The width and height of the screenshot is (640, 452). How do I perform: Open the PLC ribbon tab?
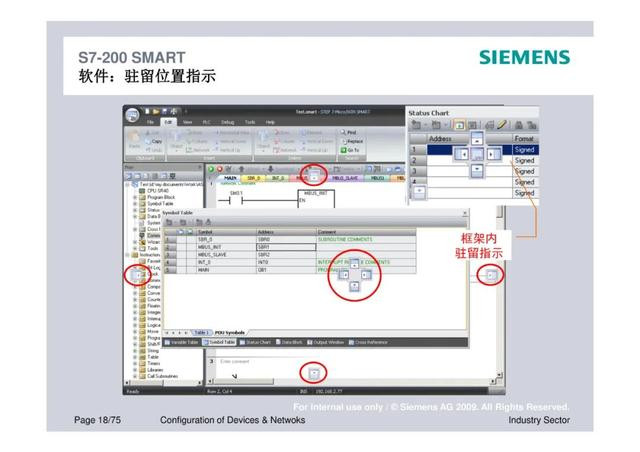click(207, 122)
